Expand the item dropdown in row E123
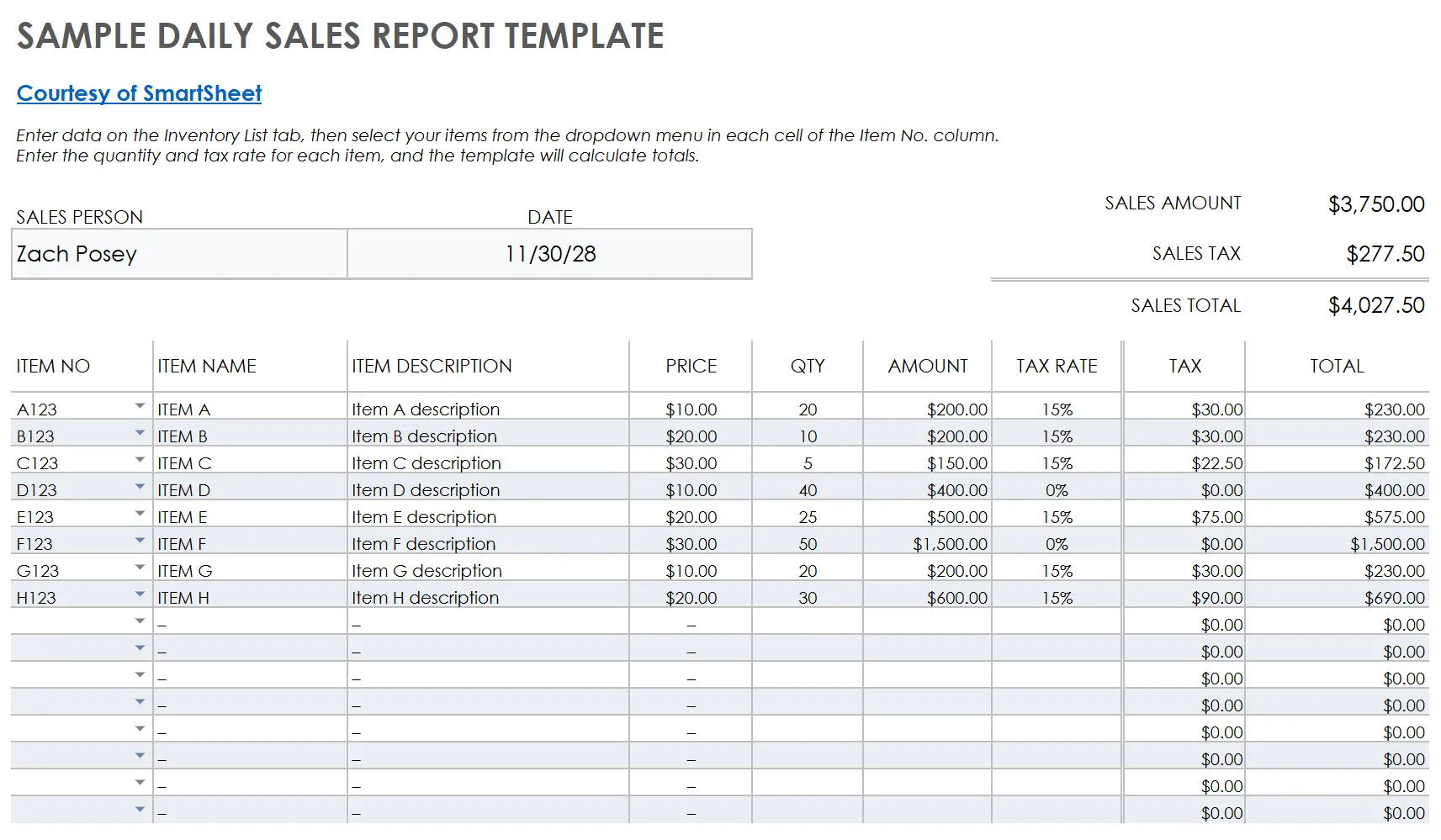The height and width of the screenshot is (840, 1441). [140, 514]
